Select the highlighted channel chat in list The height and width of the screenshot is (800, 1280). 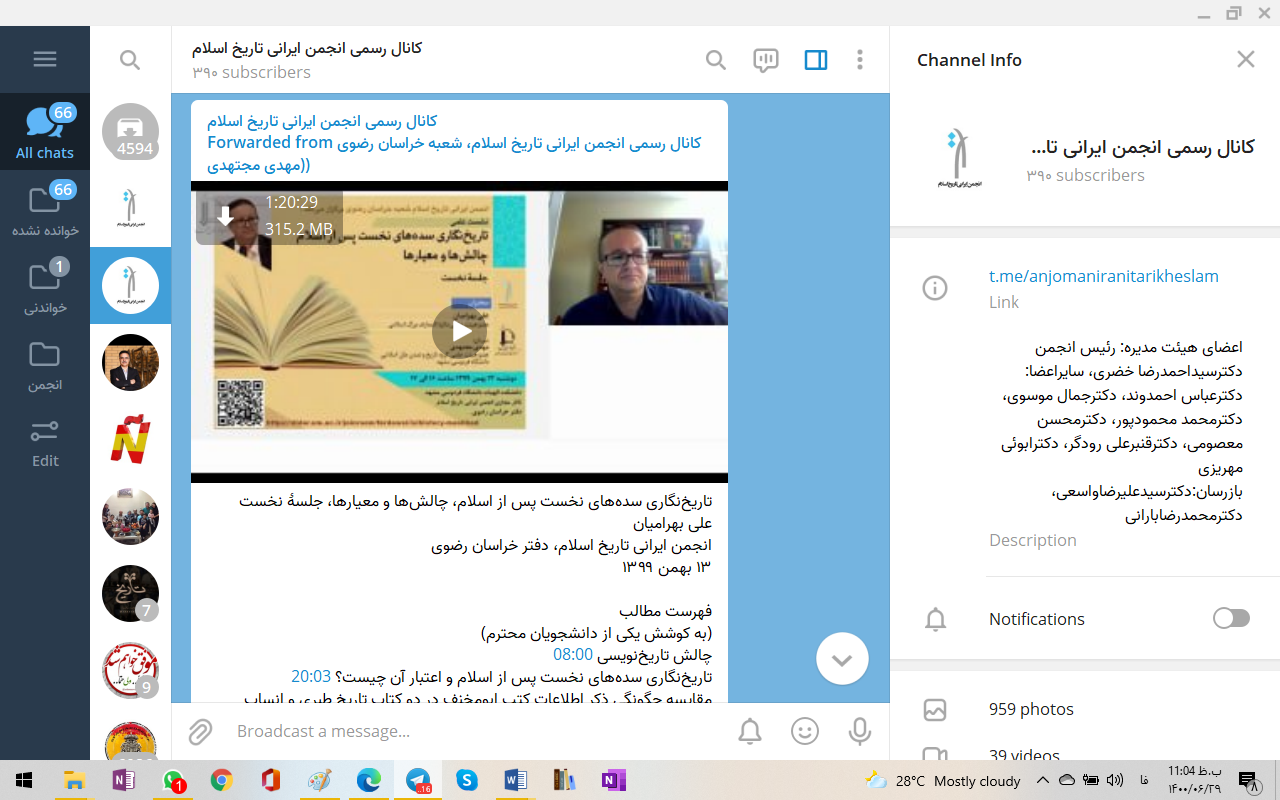130,286
